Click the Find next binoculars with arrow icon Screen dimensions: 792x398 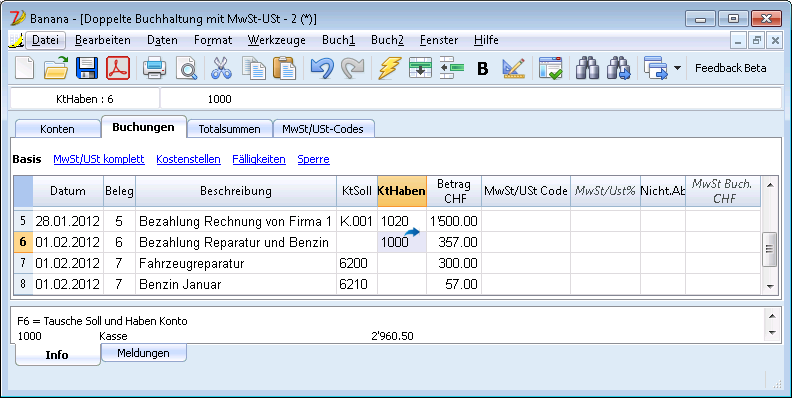click(619, 68)
